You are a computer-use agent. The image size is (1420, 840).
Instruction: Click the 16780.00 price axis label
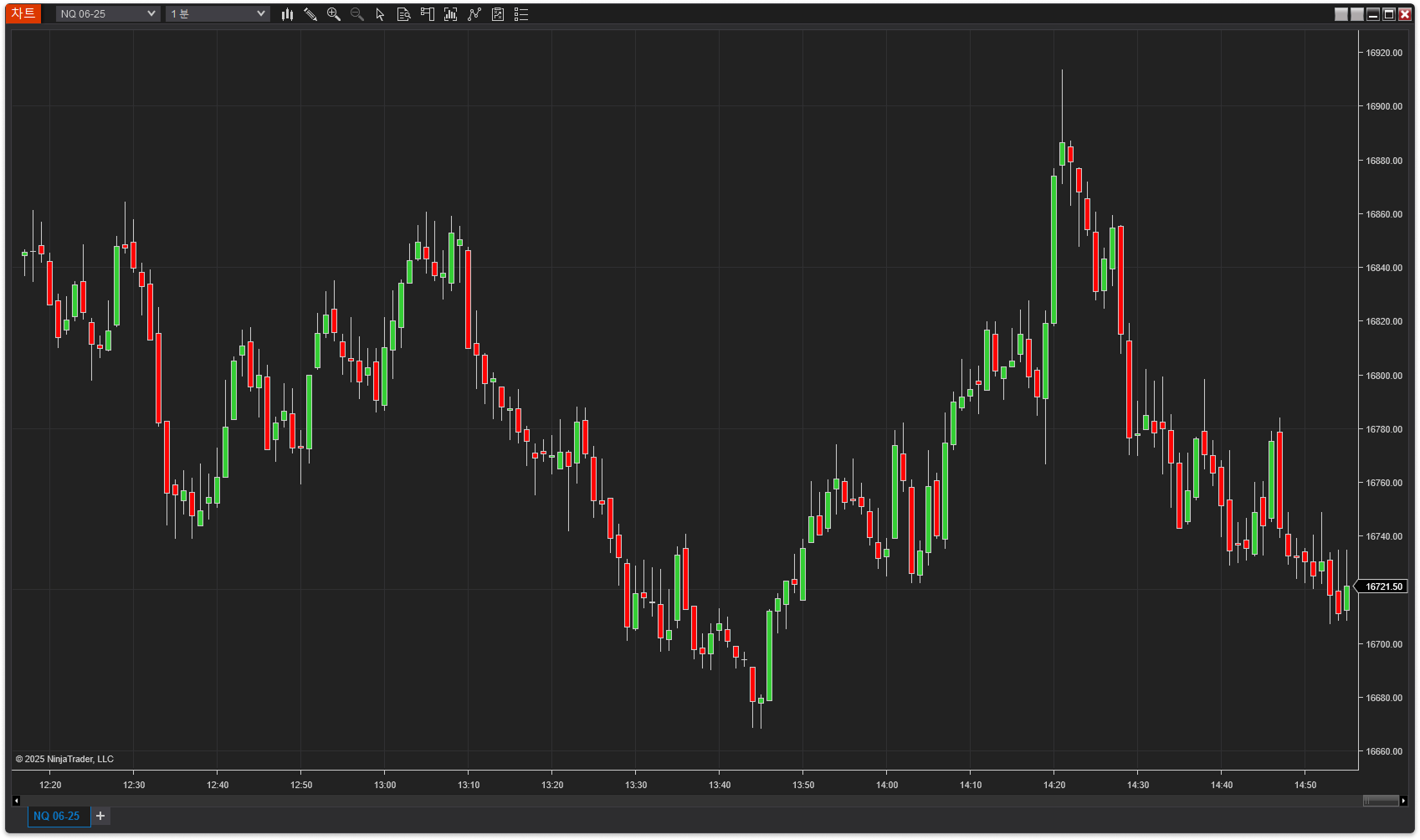coord(1384,429)
